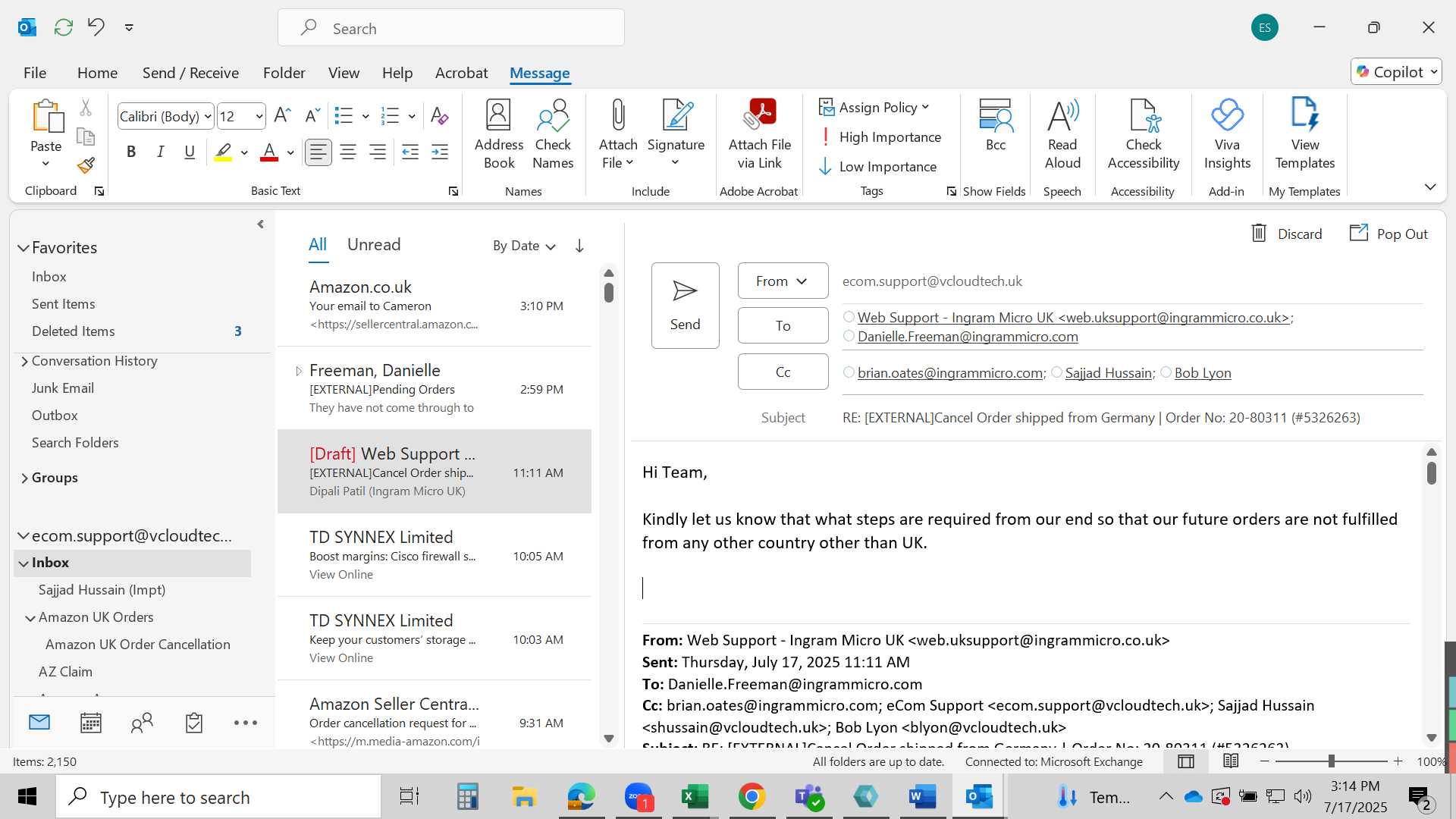Click the To recipients button
The width and height of the screenshot is (1456, 819).
click(x=783, y=325)
